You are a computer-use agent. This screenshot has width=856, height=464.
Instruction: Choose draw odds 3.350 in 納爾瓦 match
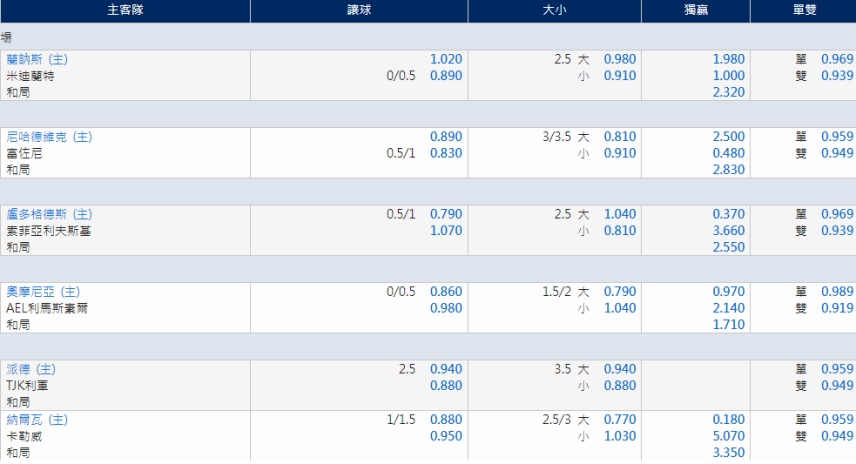(729, 453)
